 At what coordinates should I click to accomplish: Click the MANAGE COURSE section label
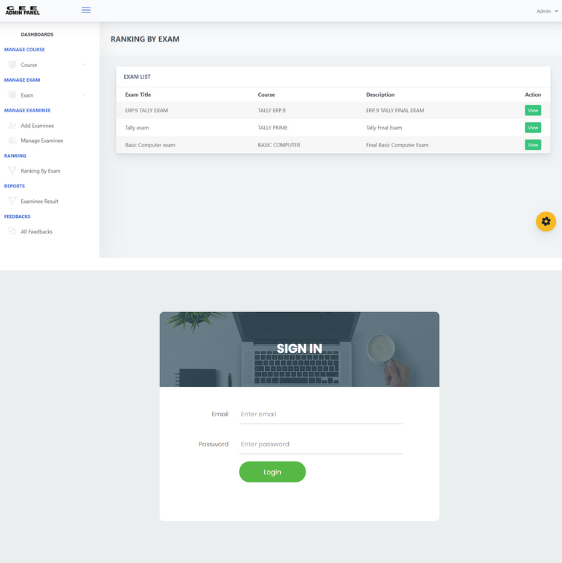[24, 50]
